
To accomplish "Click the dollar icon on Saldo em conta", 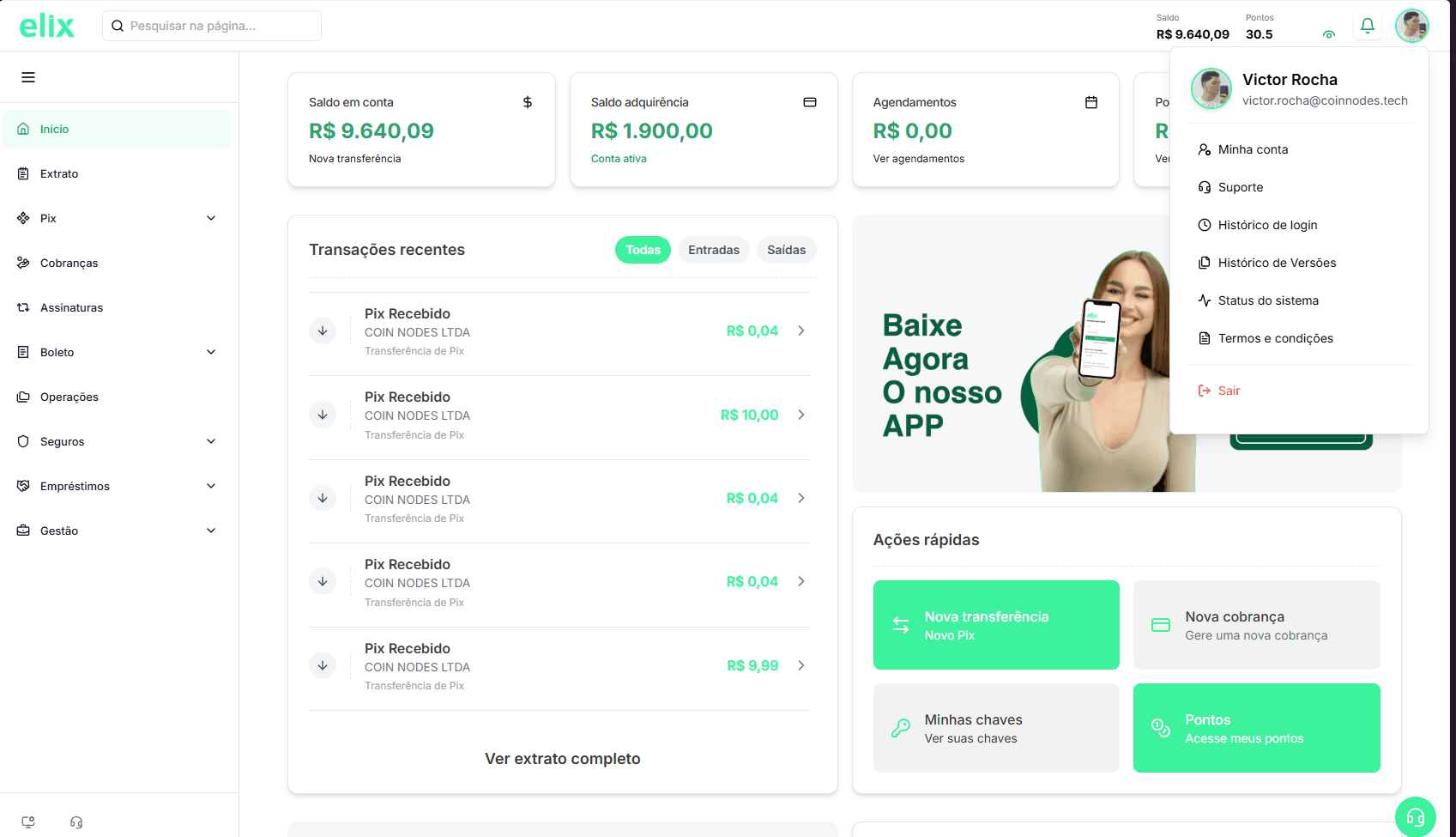I will 528,102.
